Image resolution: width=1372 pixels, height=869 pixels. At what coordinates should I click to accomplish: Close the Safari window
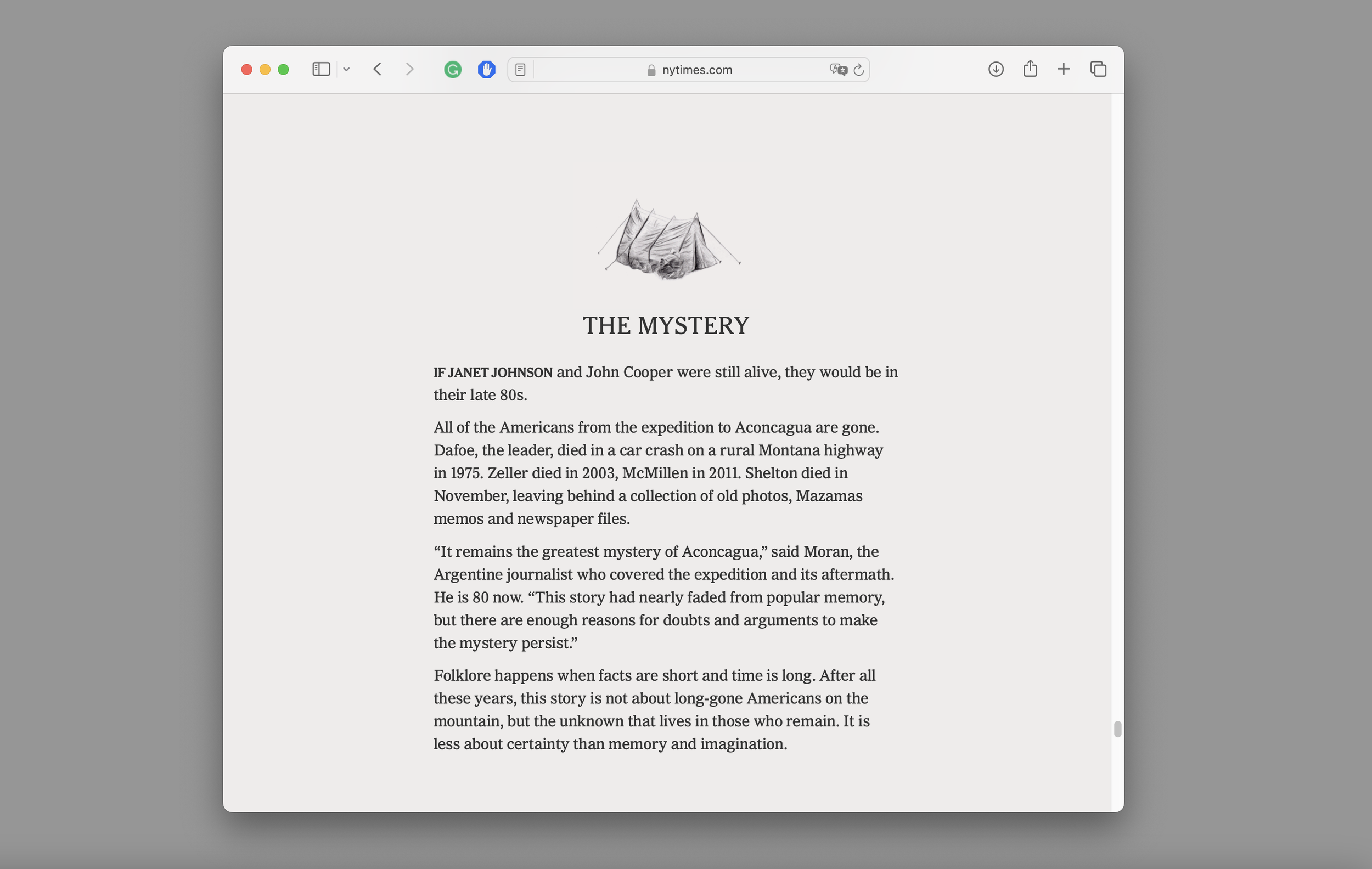[x=247, y=70]
